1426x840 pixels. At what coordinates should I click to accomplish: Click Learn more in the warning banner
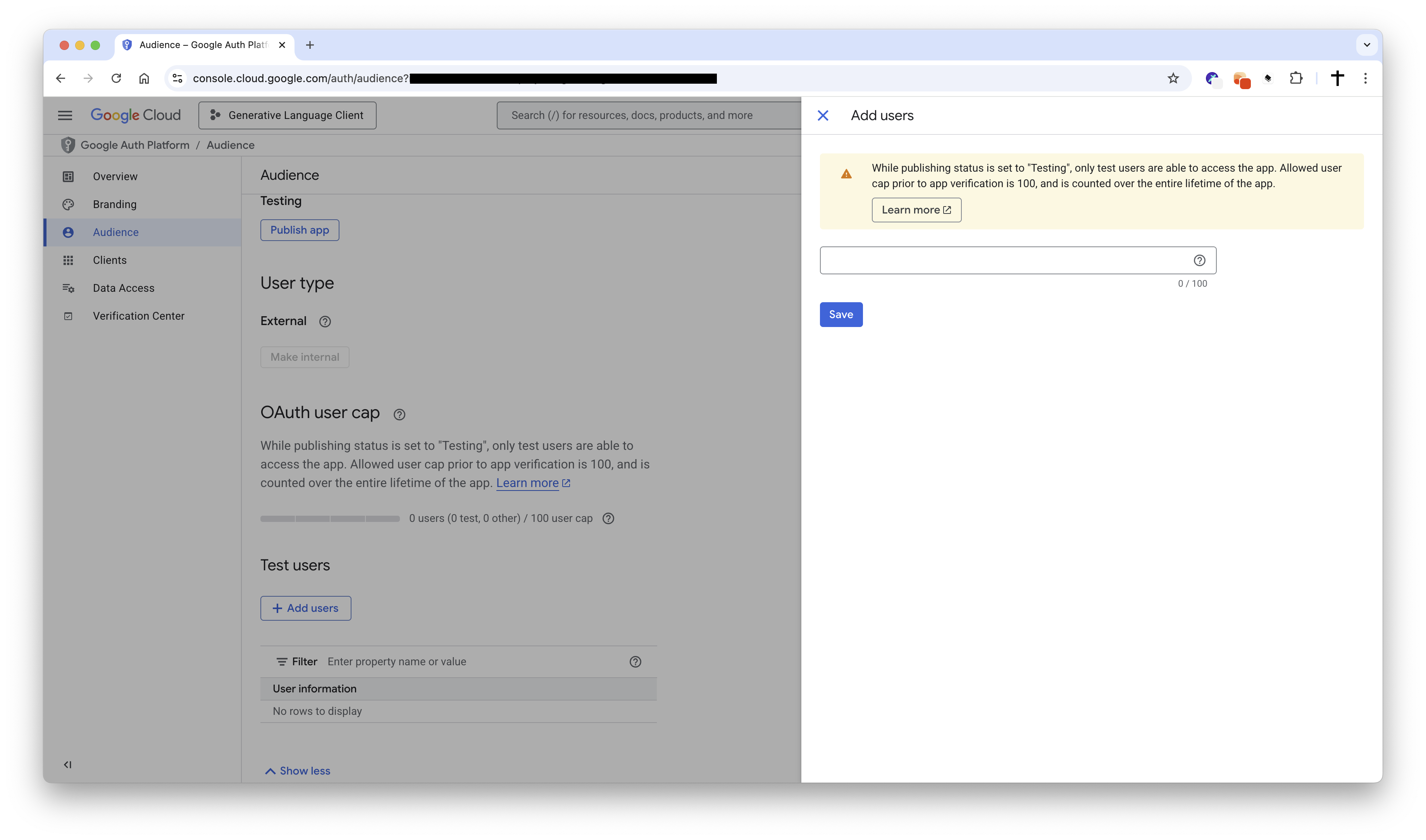916,210
